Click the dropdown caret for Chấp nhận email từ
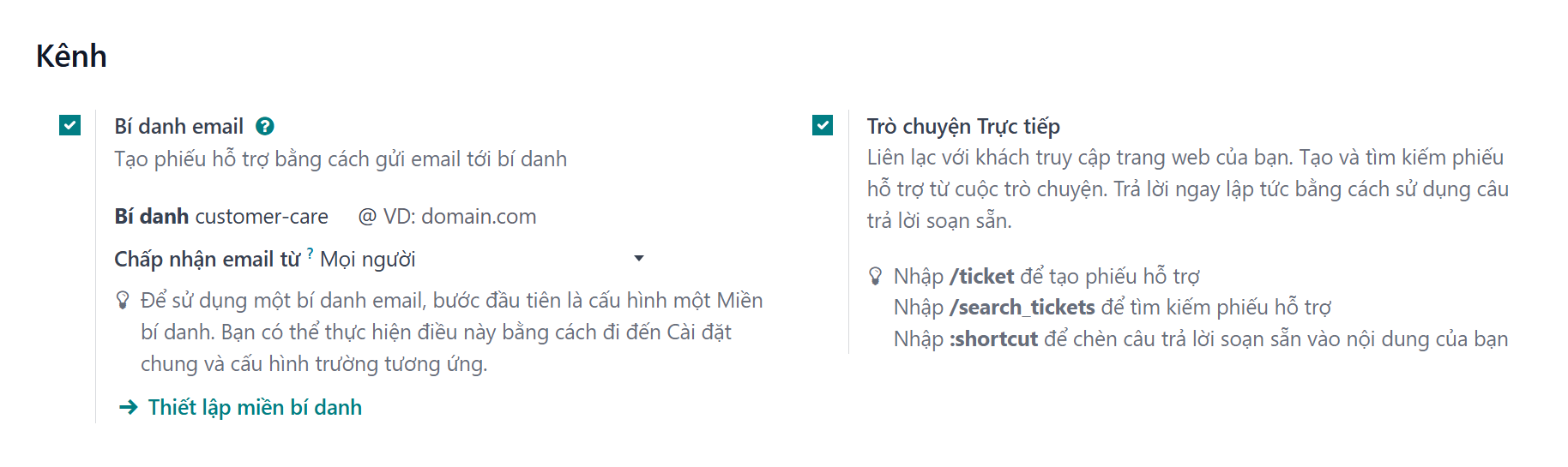This screenshot has width=1568, height=467. coord(638,258)
